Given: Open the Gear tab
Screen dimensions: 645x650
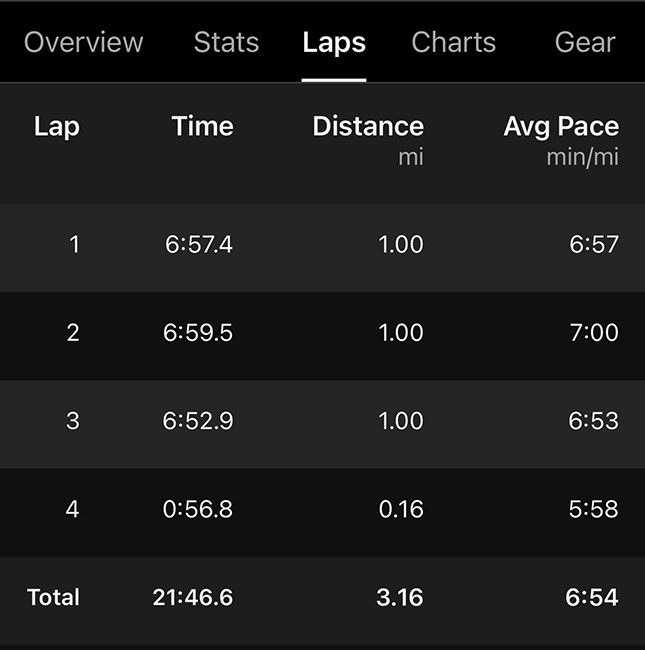Looking at the screenshot, I should coord(585,43).
